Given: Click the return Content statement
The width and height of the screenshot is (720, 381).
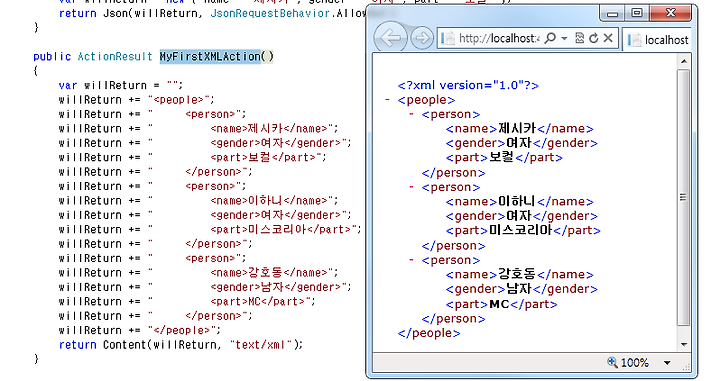Looking at the screenshot, I should [181, 344].
